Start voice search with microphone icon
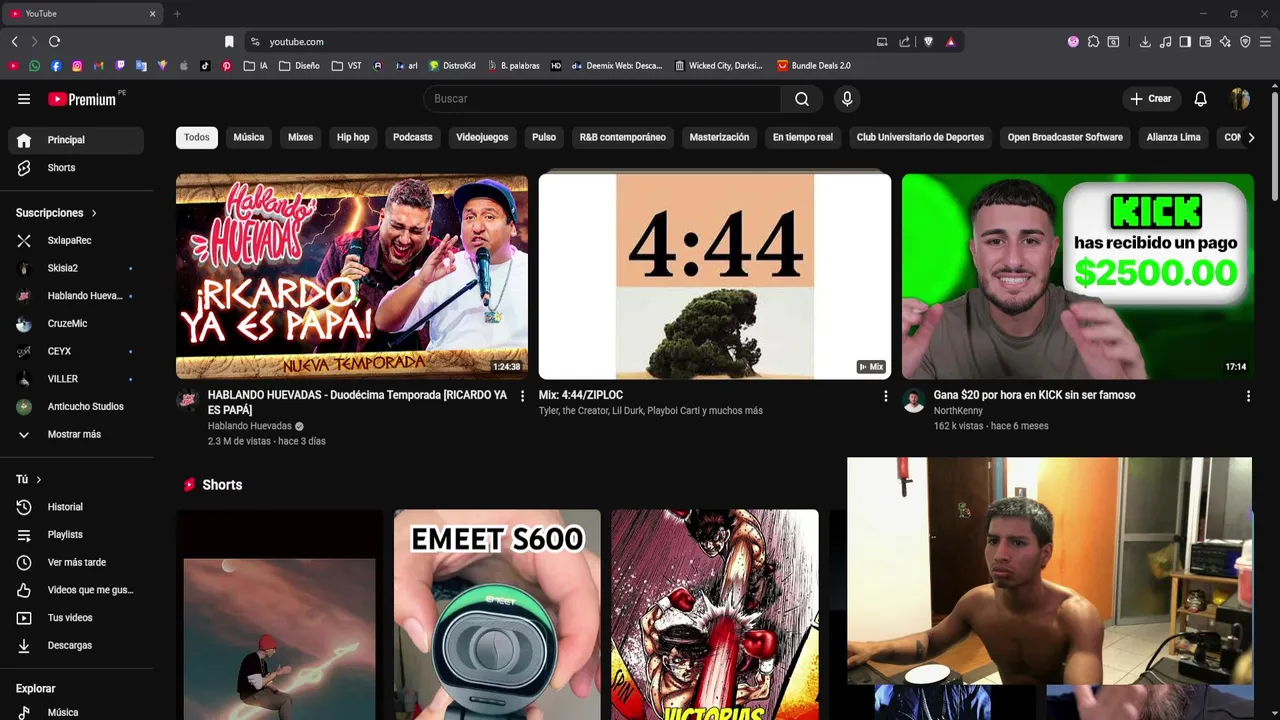 (847, 99)
